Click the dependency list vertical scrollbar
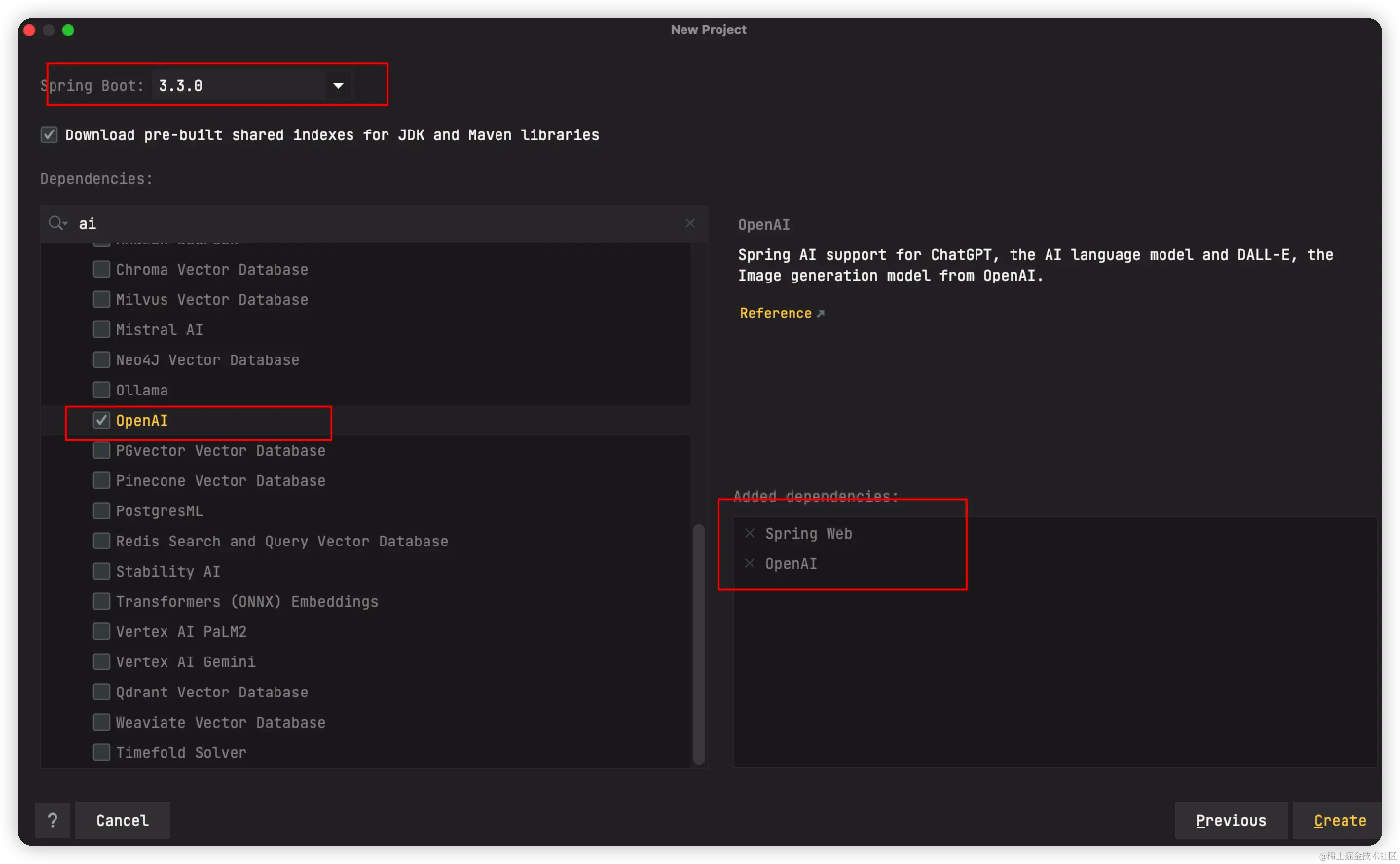1400x864 pixels. [x=698, y=644]
